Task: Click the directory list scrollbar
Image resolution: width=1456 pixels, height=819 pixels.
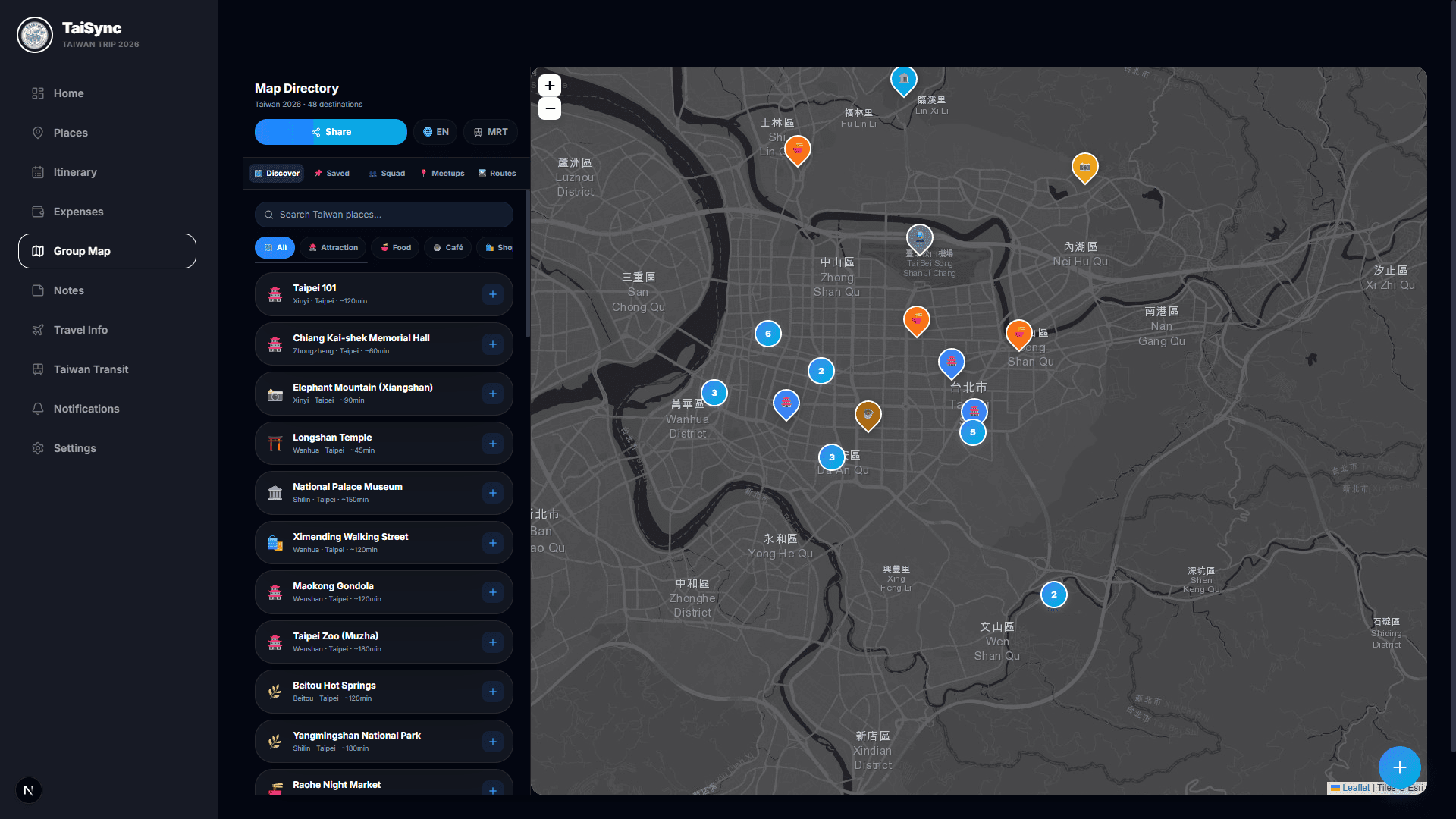Action: click(527, 264)
